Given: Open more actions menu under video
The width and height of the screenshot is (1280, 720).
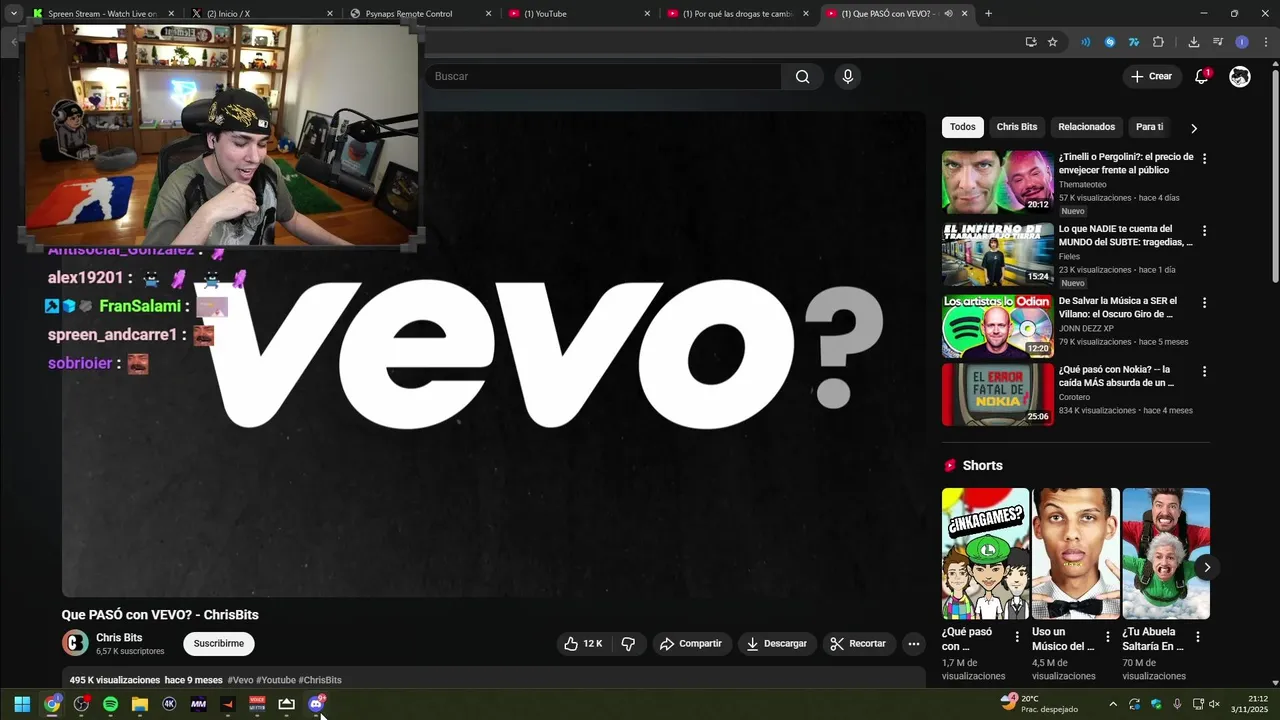Looking at the screenshot, I should [913, 644].
